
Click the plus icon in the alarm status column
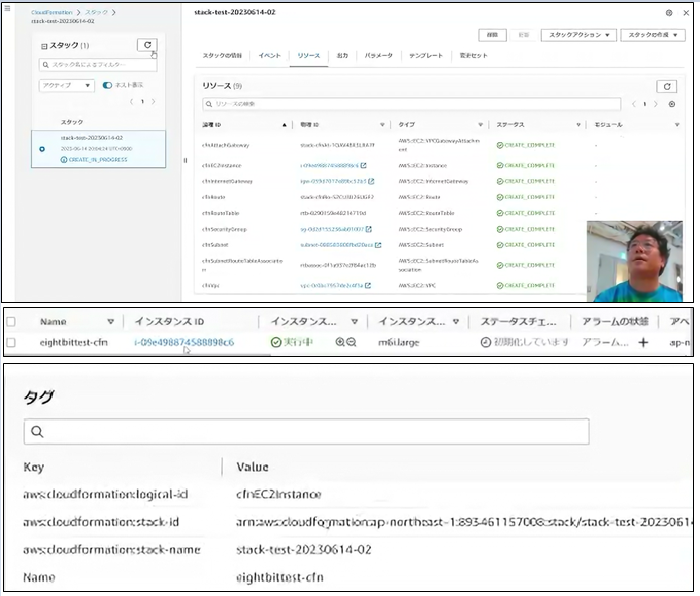(643, 342)
